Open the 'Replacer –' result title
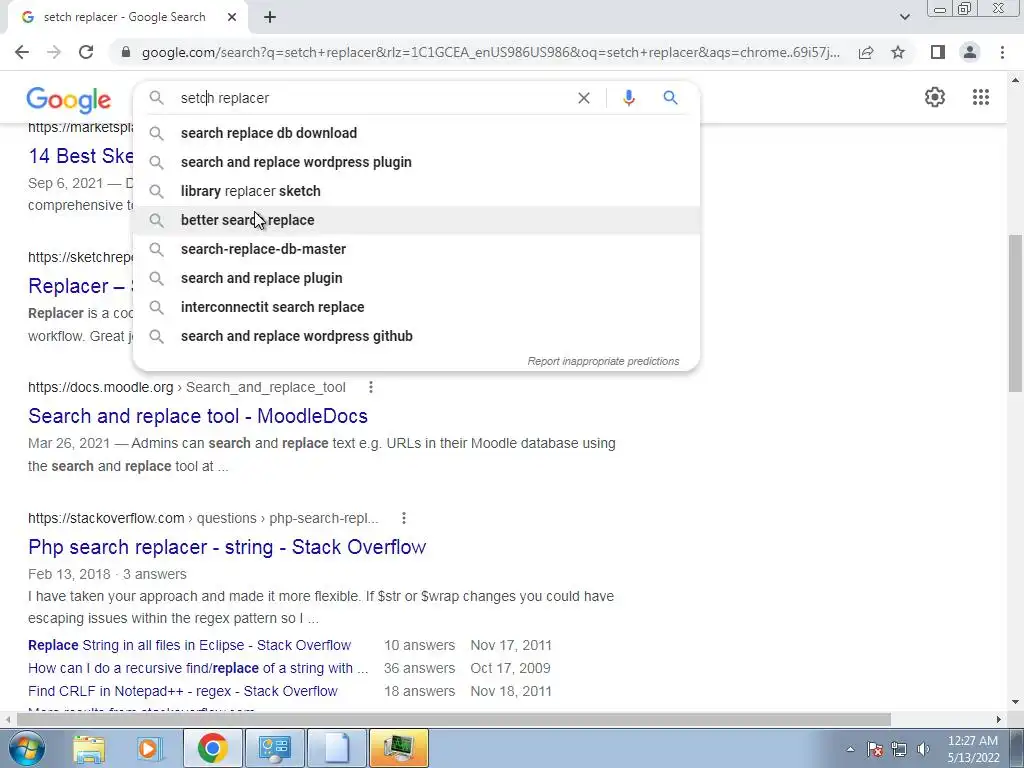This screenshot has width=1024, height=768. [80, 286]
